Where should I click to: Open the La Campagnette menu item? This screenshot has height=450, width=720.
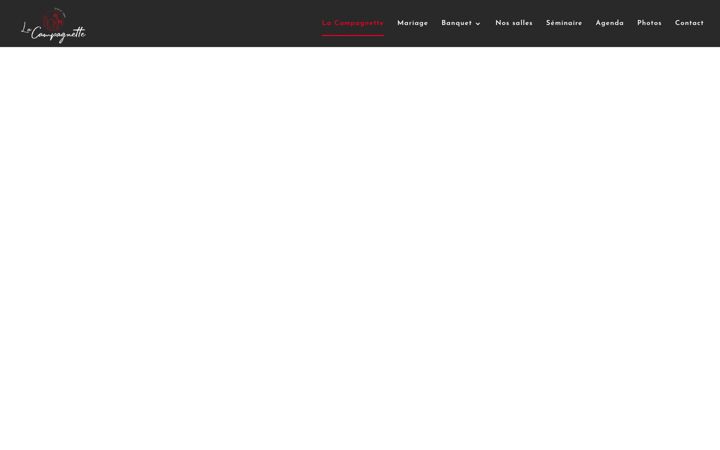pos(353,23)
